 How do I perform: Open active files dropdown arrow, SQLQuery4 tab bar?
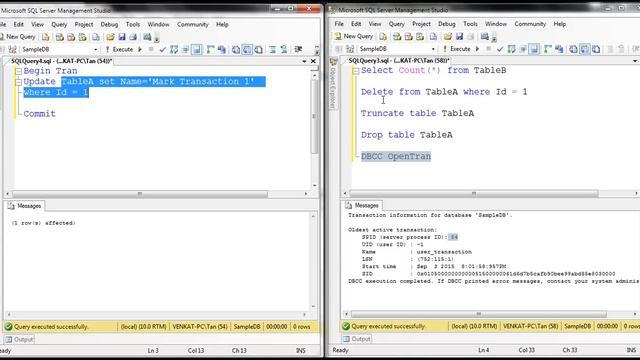coord(304,61)
